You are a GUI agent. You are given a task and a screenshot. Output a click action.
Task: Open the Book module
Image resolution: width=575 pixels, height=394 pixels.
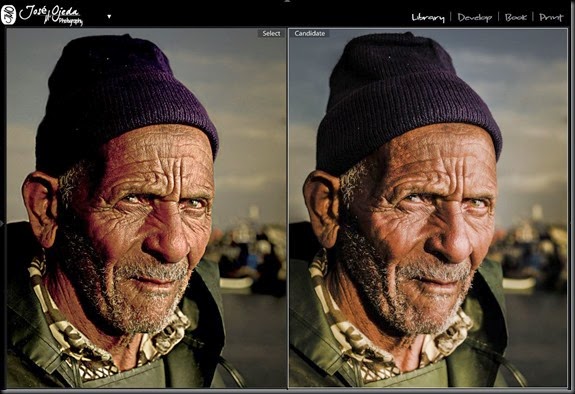(515, 17)
